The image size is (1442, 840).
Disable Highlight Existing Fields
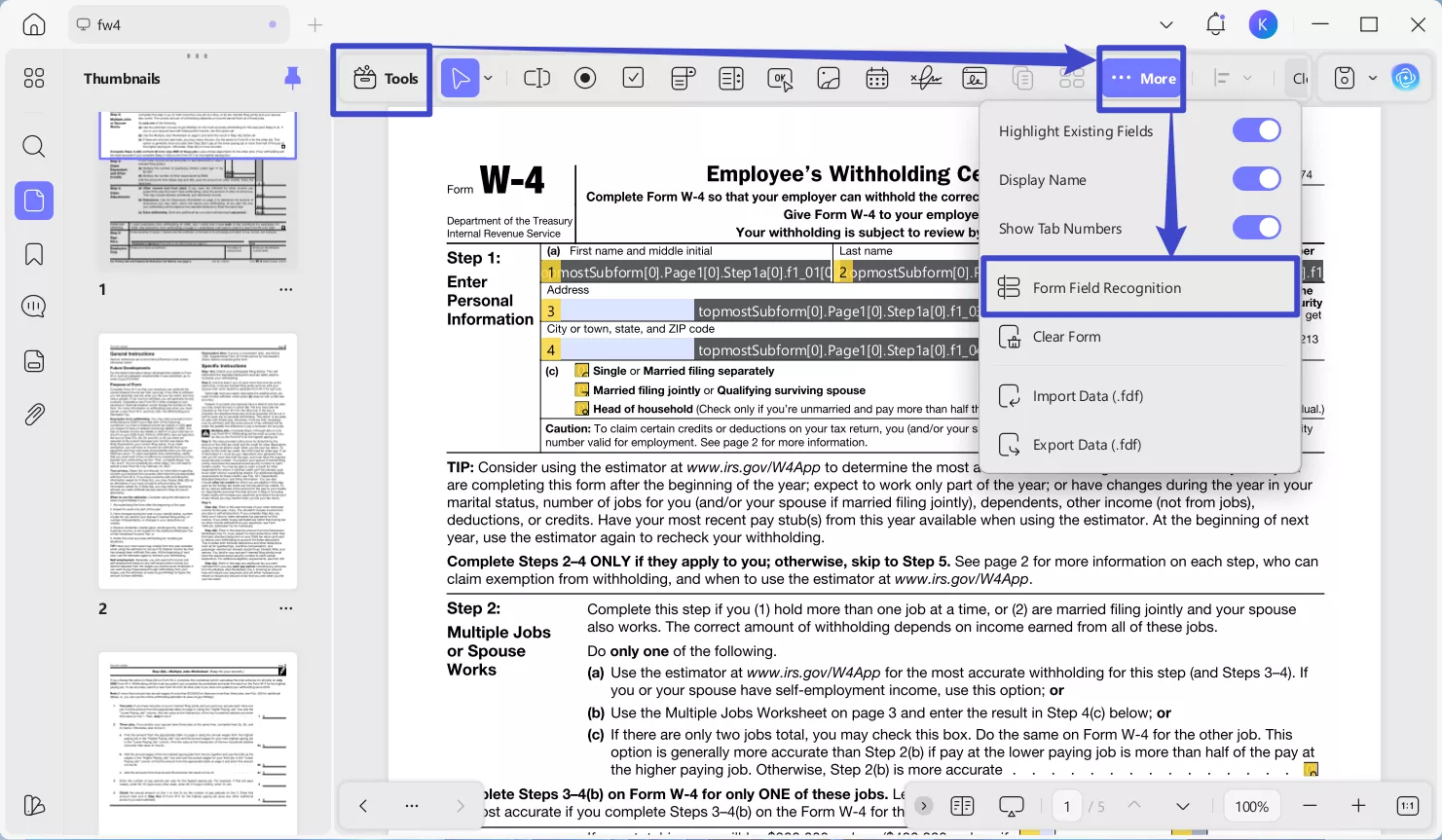click(1256, 129)
